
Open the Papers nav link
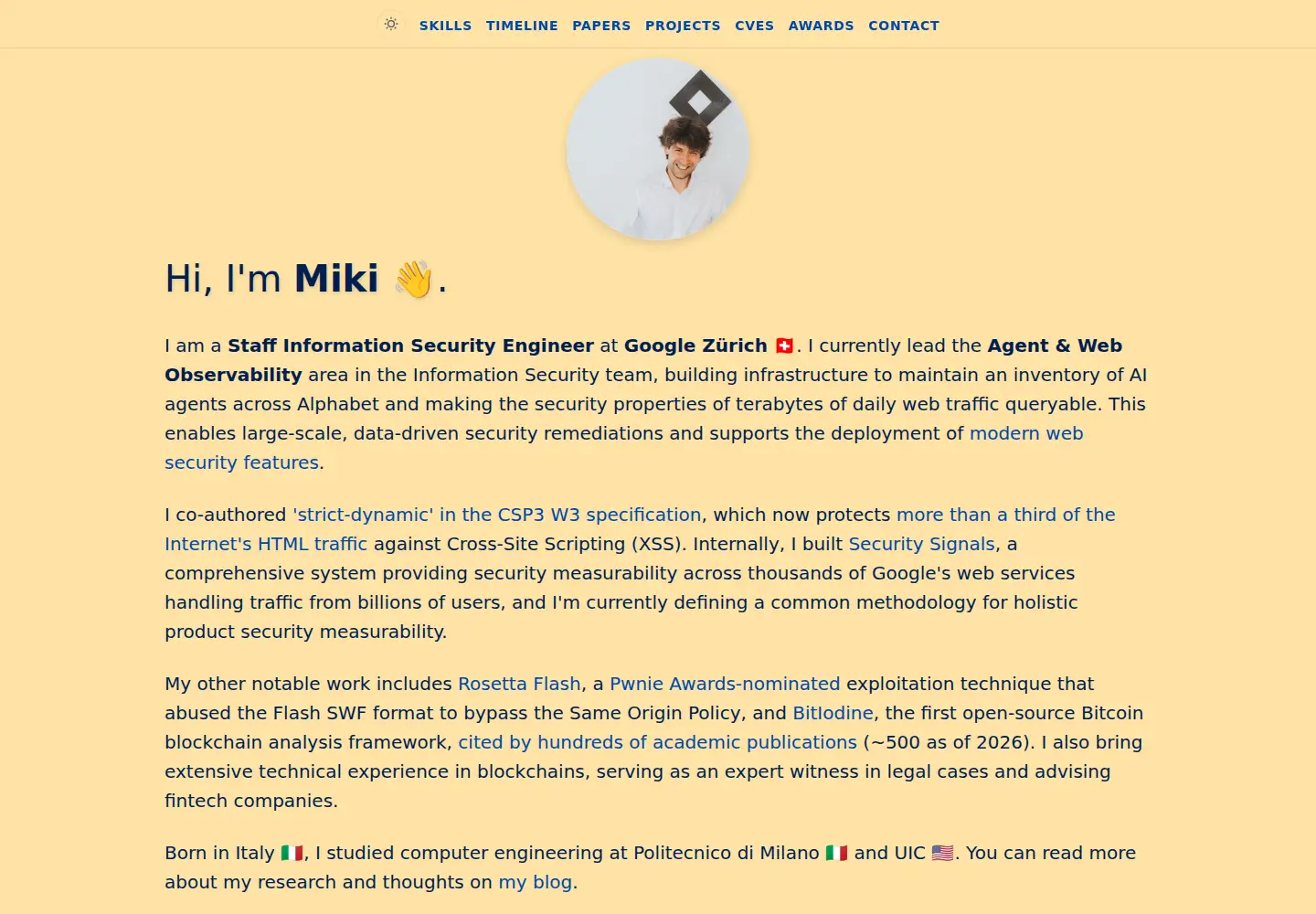tap(601, 26)
